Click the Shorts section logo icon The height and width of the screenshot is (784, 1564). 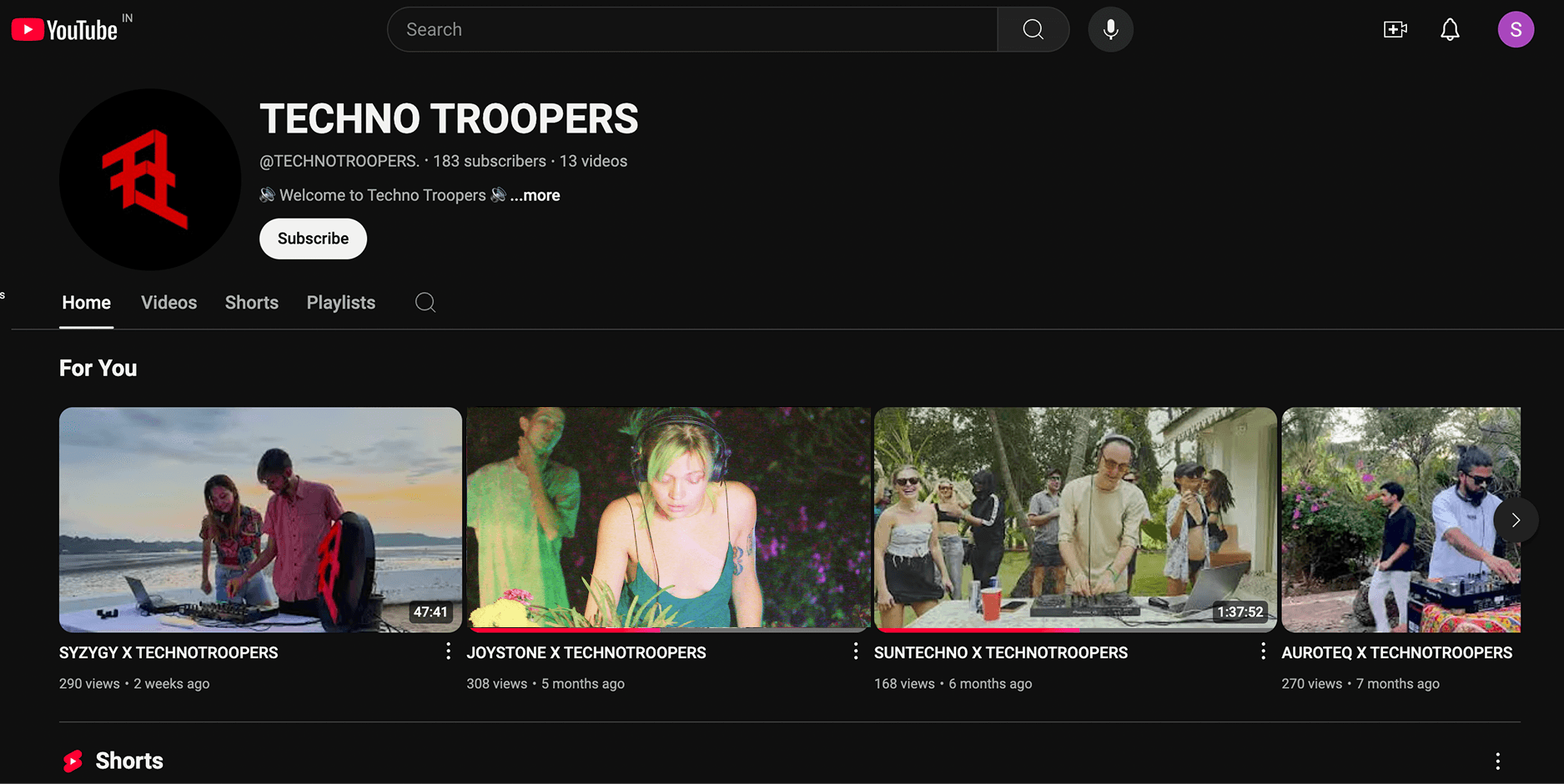[73, 761]
